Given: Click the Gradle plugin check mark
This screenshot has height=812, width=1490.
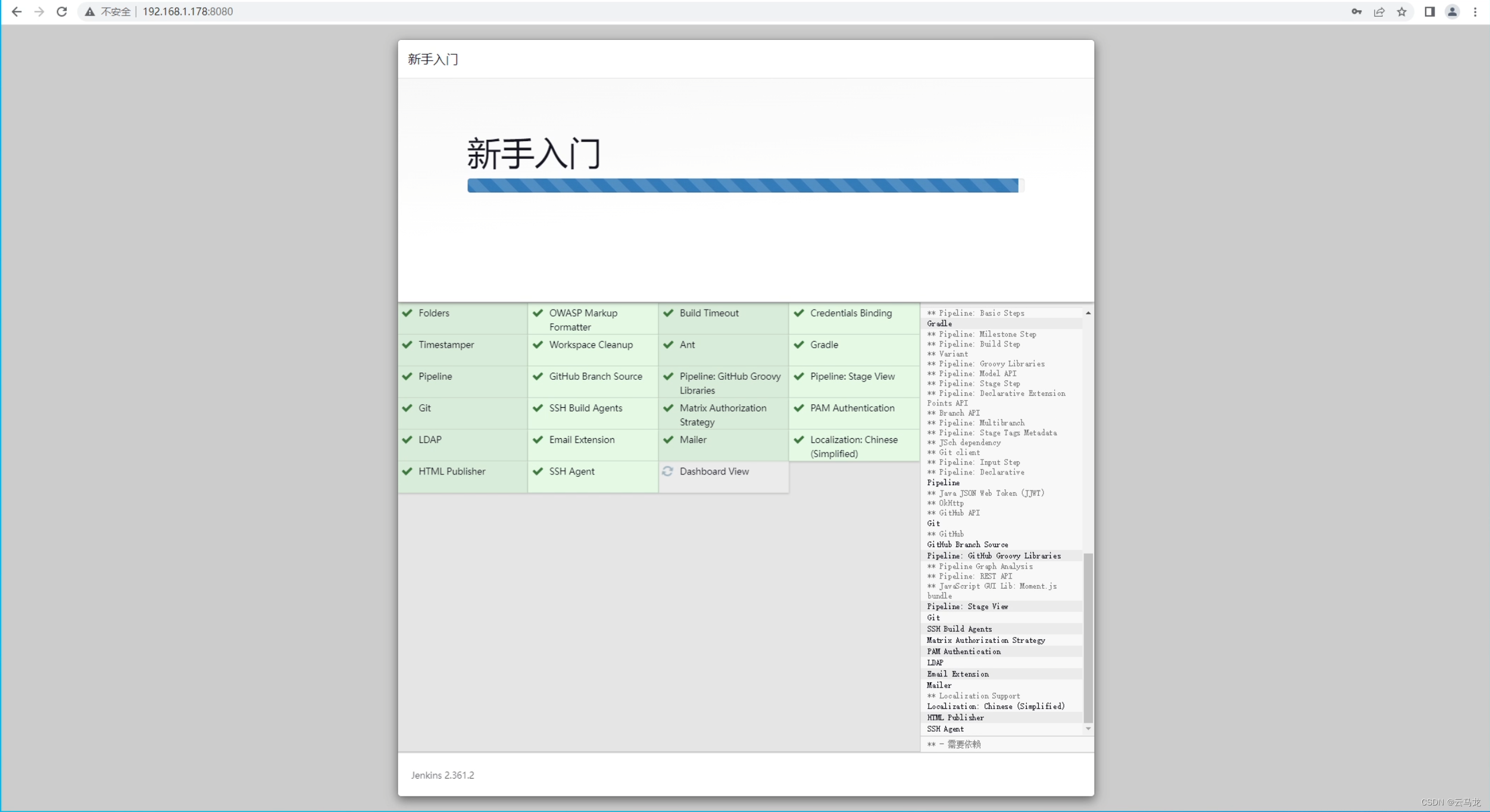Looking at the screenshot, I should [799, 344].
